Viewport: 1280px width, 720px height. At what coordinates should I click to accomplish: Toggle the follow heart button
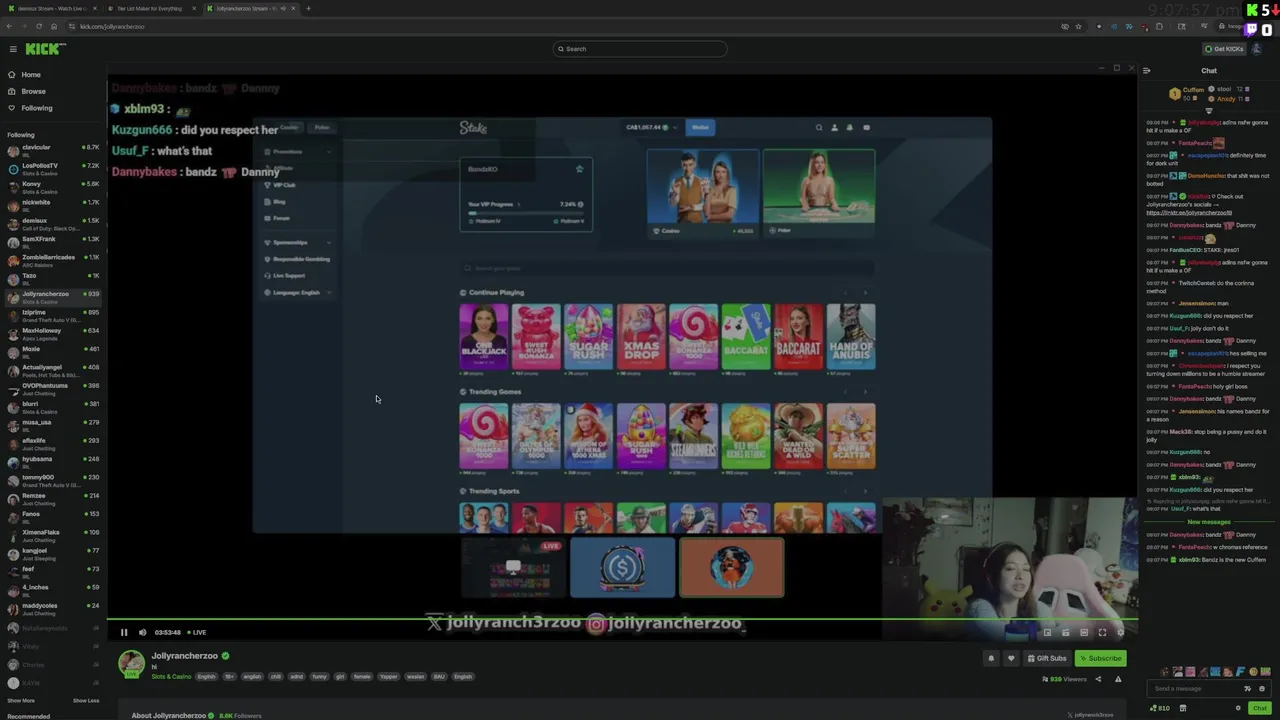pos(1011,658)
